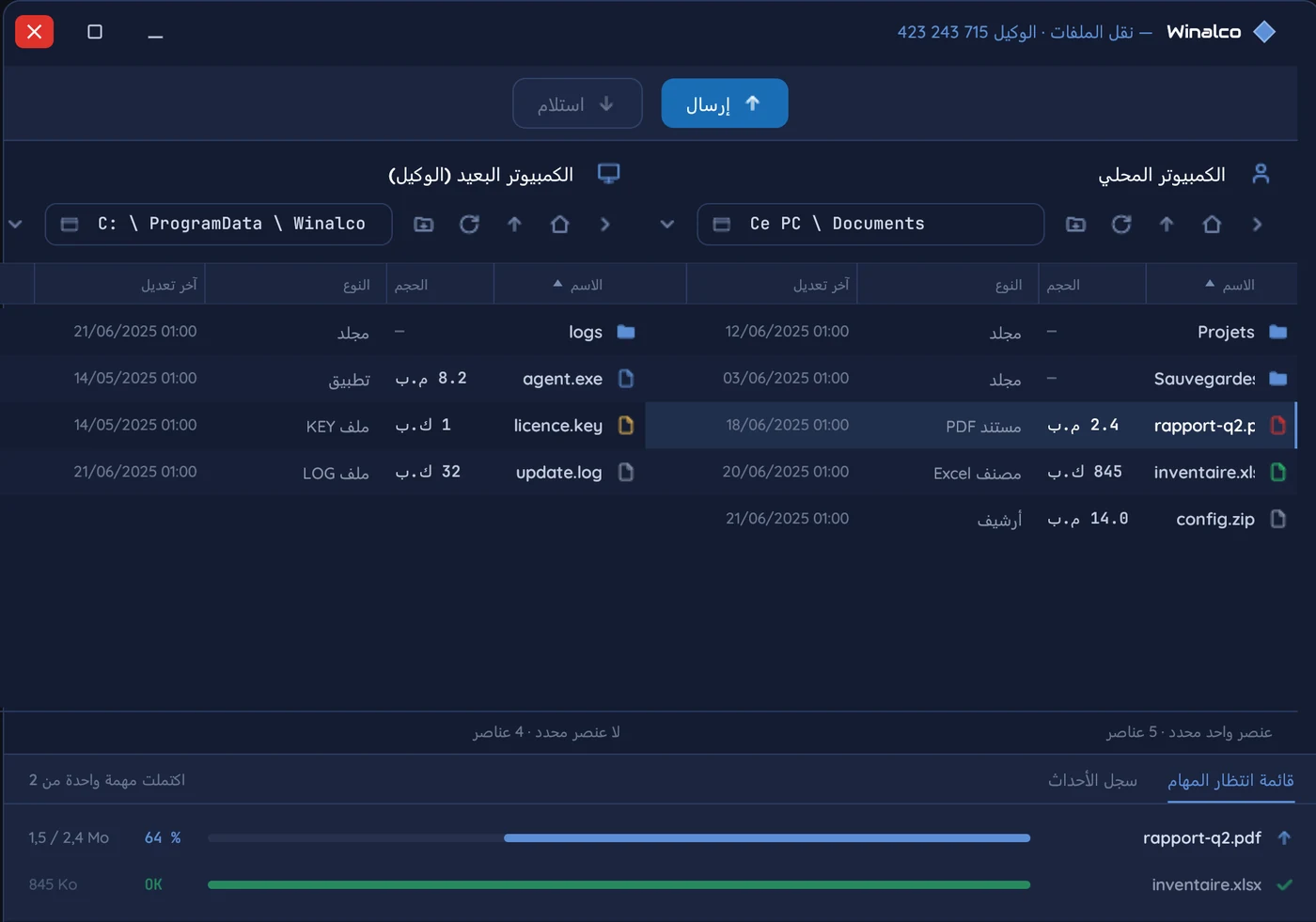Open remote path history dropdown
The image size is (1316, 922).
pyautogui.click(x=15, y=225)
